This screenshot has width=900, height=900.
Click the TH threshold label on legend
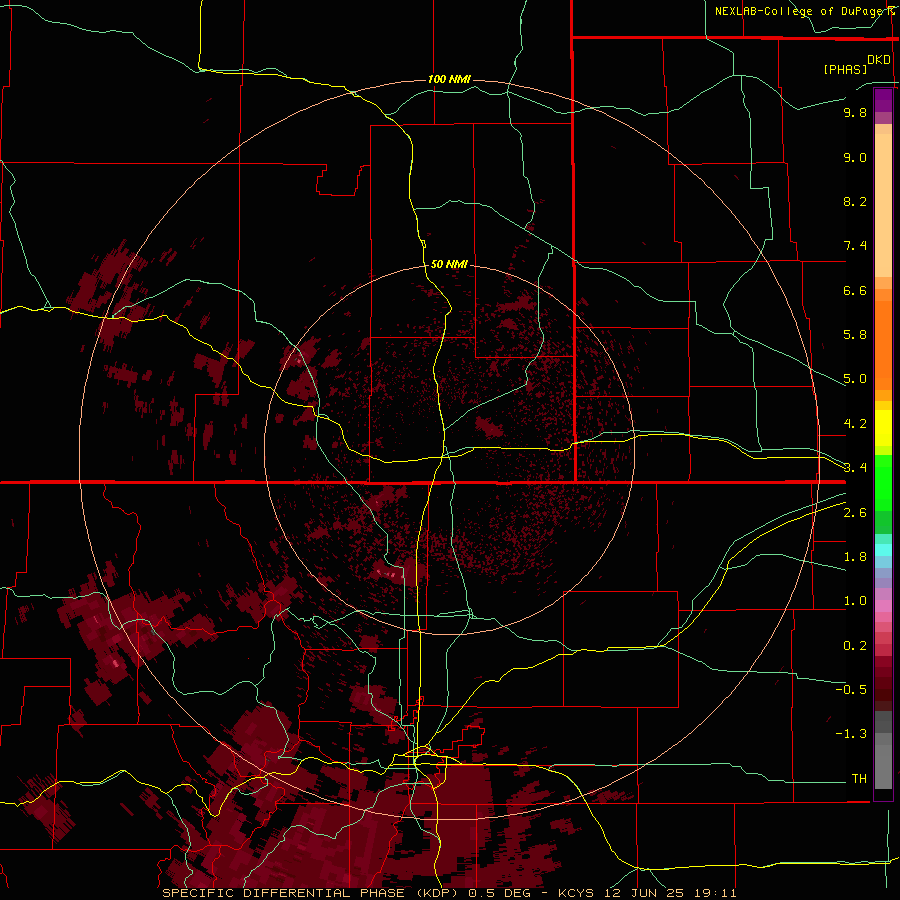tap(859, 779)
